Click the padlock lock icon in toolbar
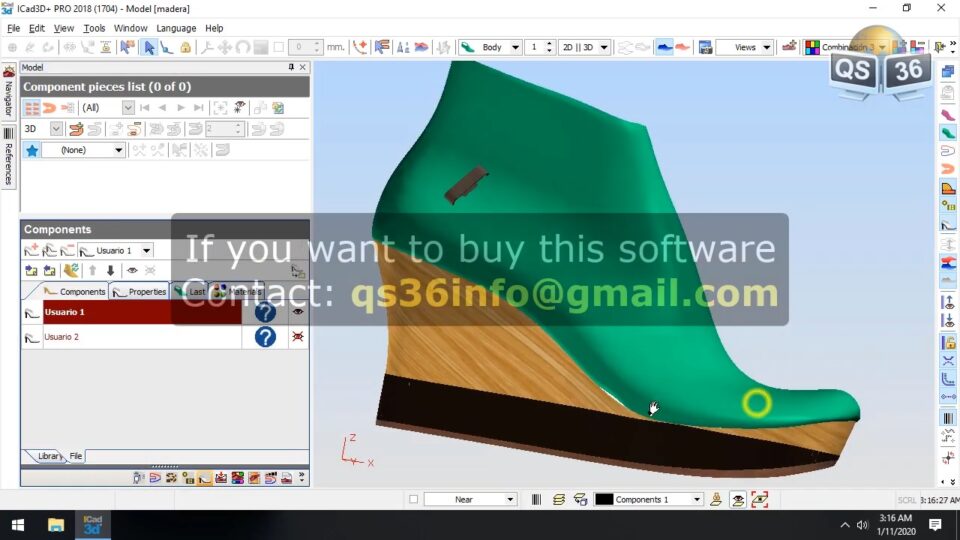The width and height of the screenshot is (960, 540). coord(185,47)
